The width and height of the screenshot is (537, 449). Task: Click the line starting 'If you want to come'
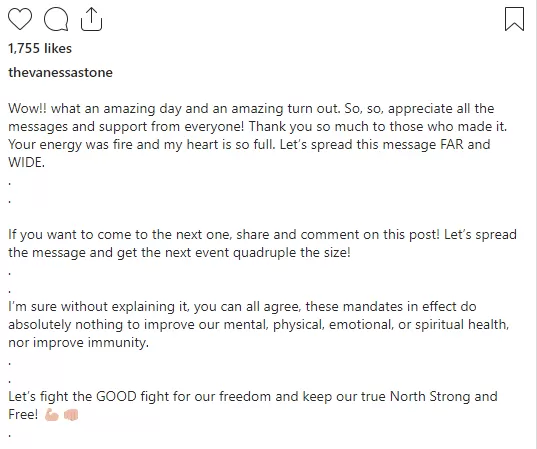[x=262, y=235]
